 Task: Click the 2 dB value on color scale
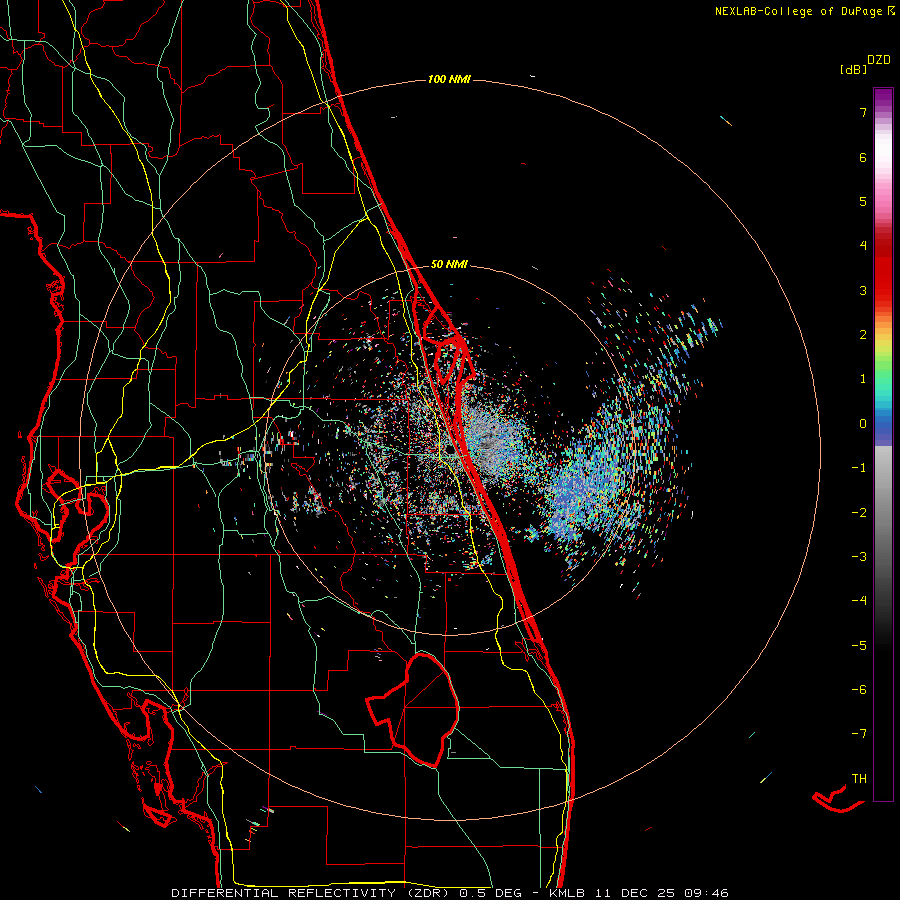[x=863, y=335]
